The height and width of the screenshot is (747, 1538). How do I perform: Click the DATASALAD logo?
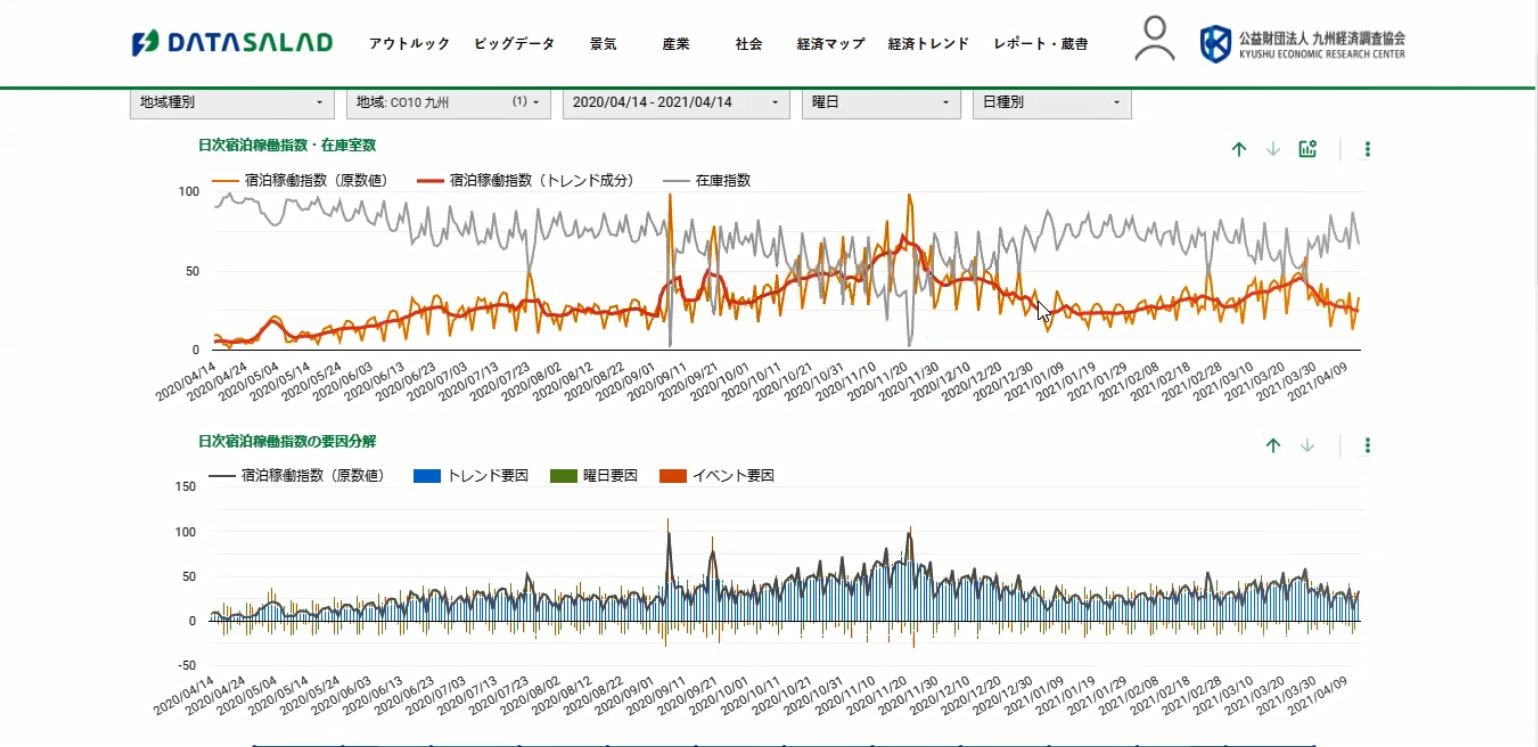(x=232, y=43)
